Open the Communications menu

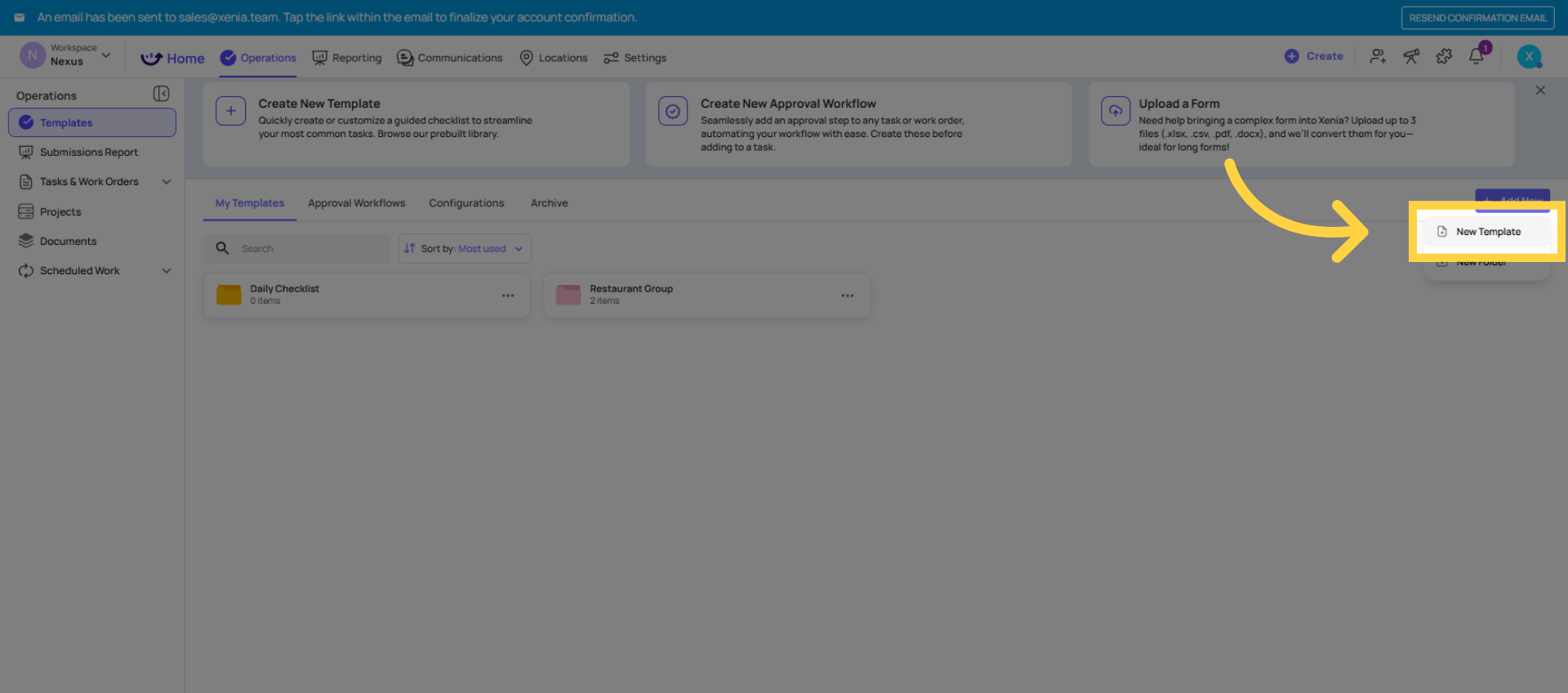(x=449, y=58)
